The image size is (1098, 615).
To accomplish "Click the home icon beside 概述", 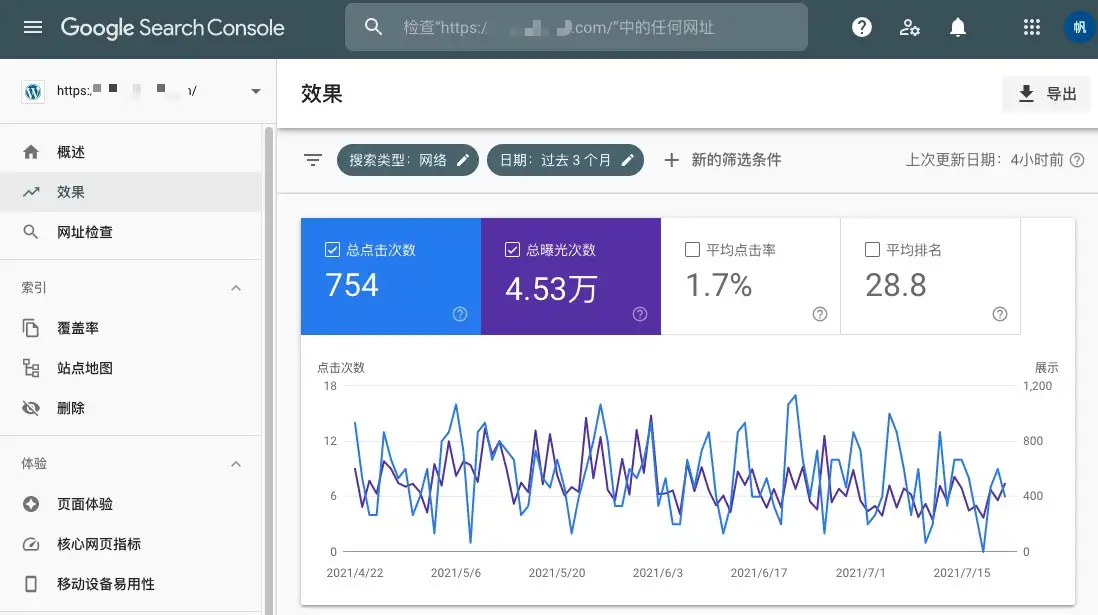I will point(31,152).
